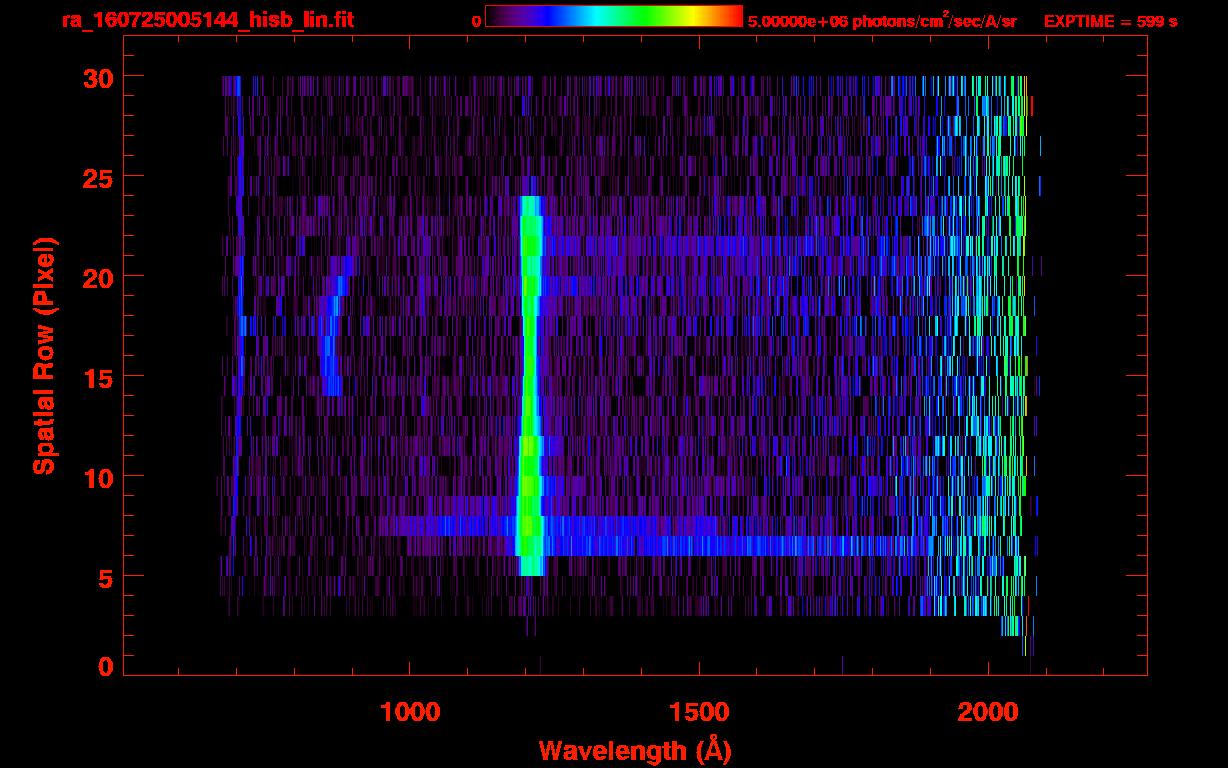Click the red end of the color bar
1228x768 pixels.
click(x=734, y=17)
